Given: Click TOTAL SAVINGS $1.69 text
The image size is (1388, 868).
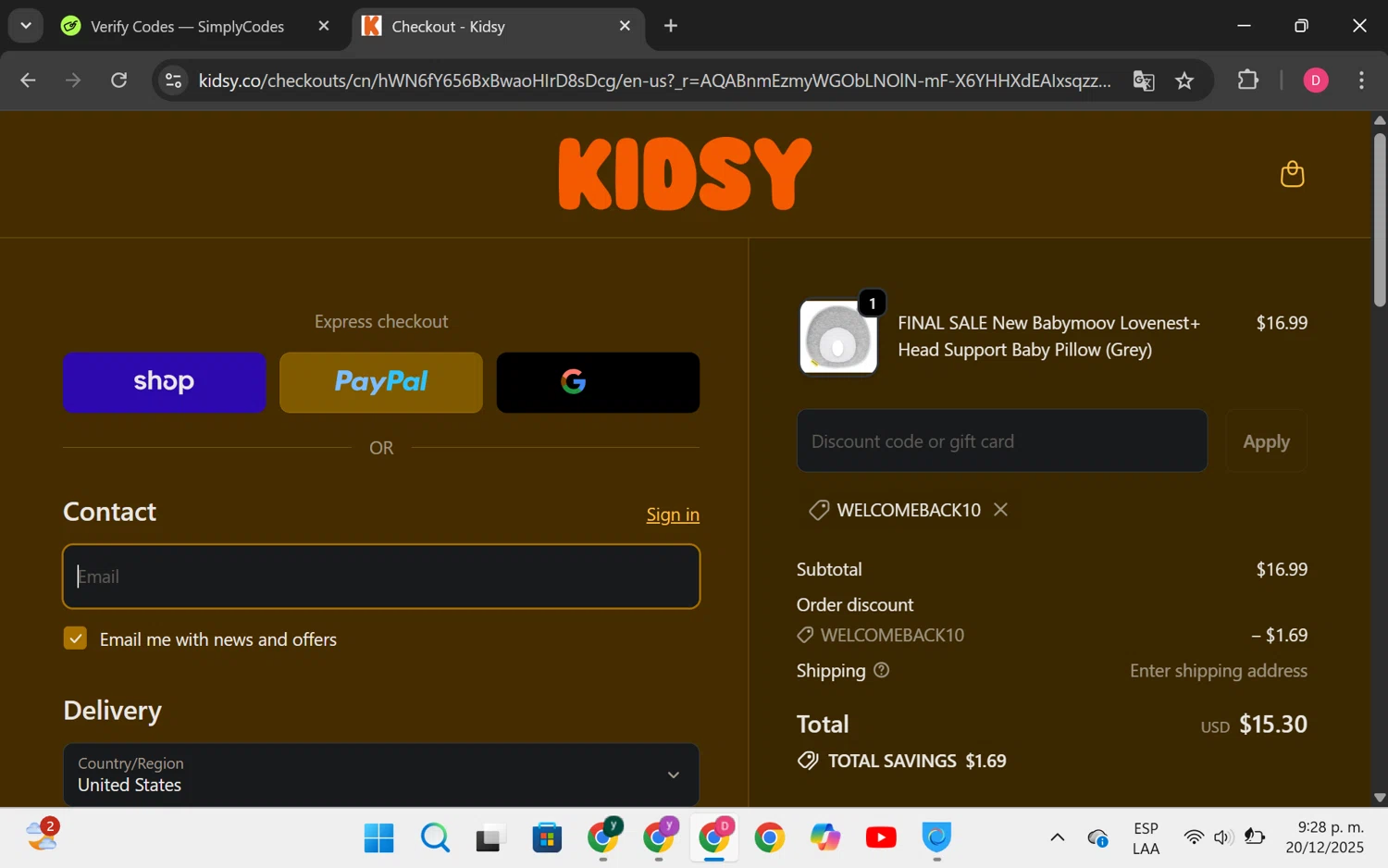Looking at the screenshot, I should point(916,761).
